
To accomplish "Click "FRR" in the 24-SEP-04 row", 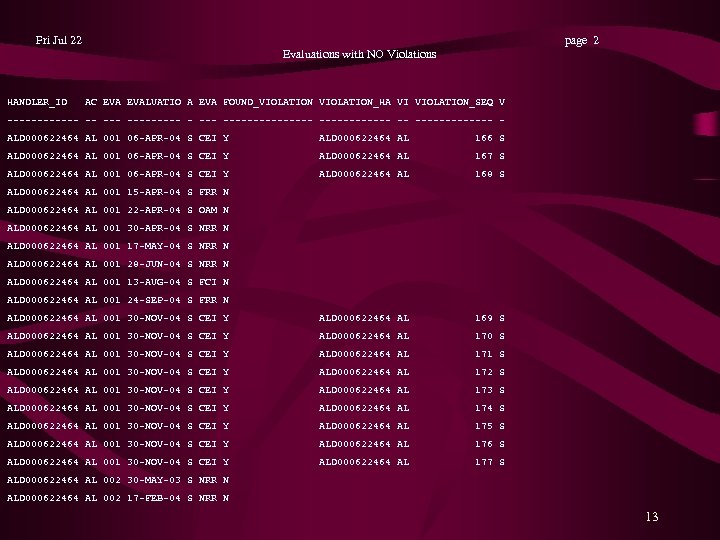I will click(208, 300).
